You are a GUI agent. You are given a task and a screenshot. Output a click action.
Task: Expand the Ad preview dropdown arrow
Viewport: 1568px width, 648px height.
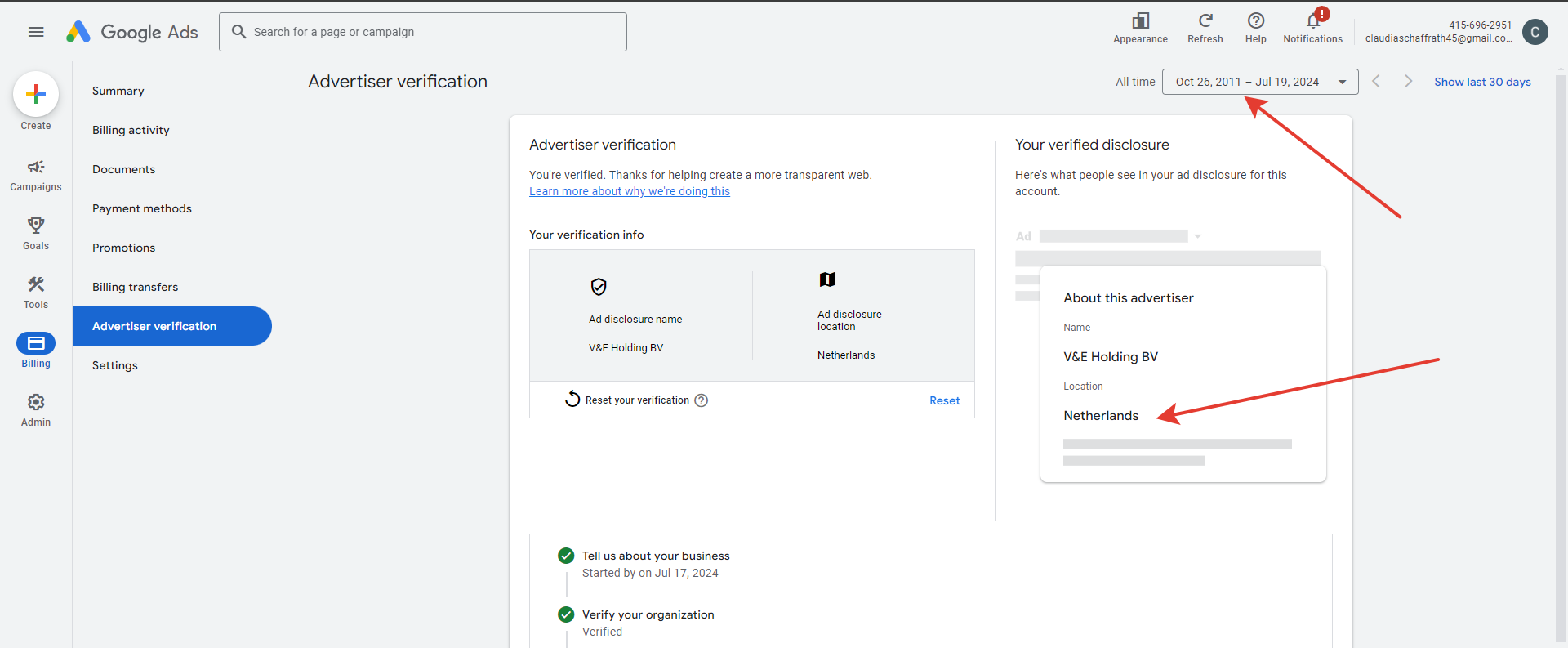point(1198,236)
